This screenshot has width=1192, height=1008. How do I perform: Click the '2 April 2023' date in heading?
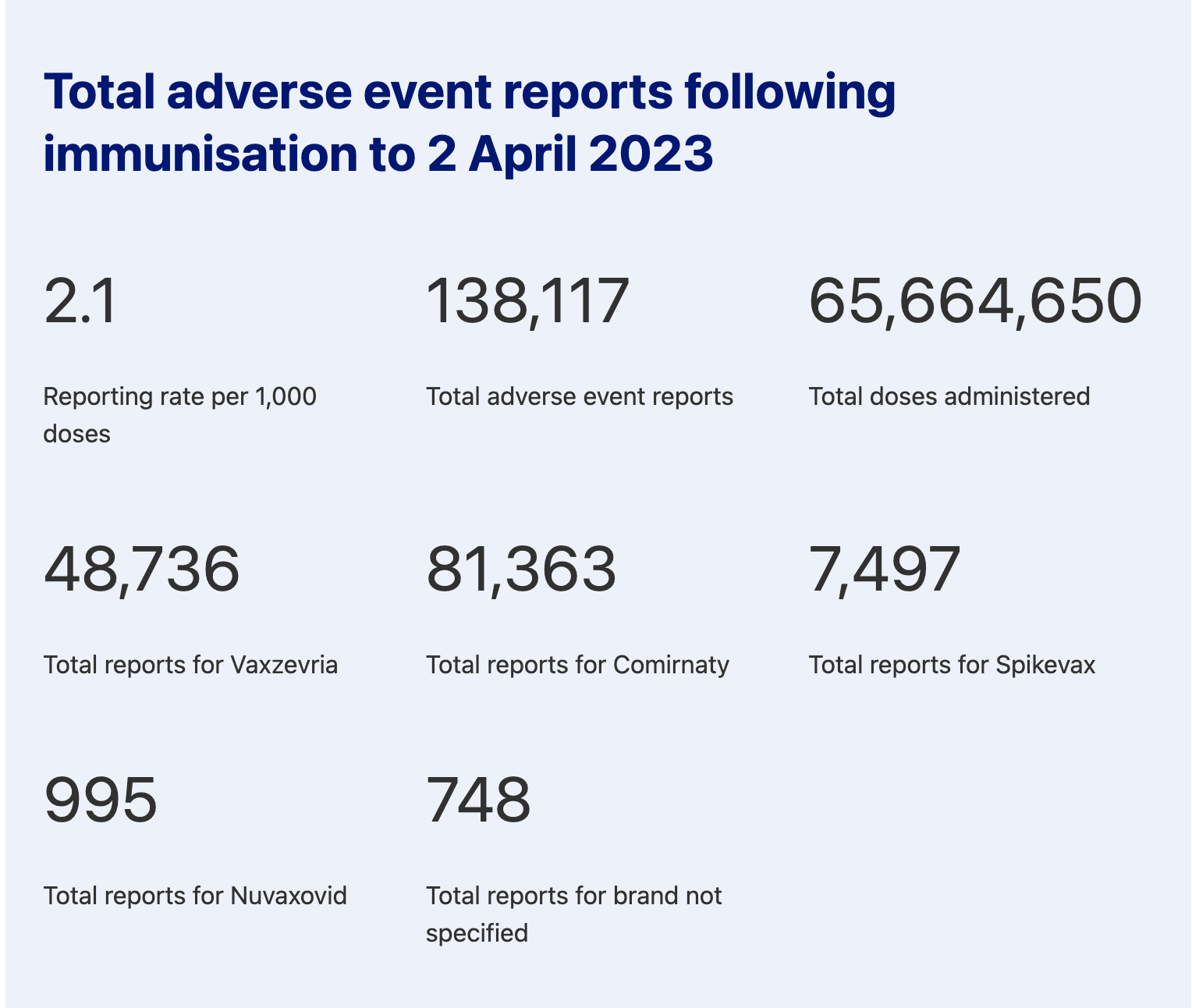(569, 154)
